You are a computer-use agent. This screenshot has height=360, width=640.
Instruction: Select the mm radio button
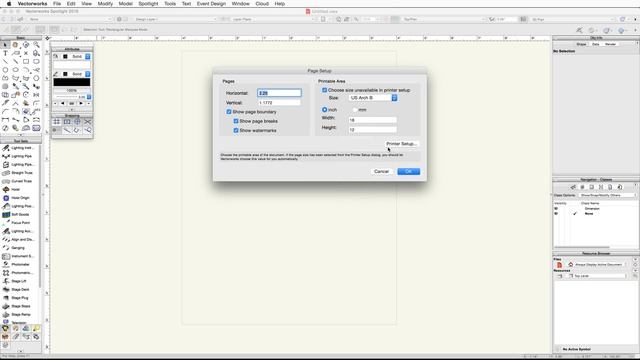[355, 110]
